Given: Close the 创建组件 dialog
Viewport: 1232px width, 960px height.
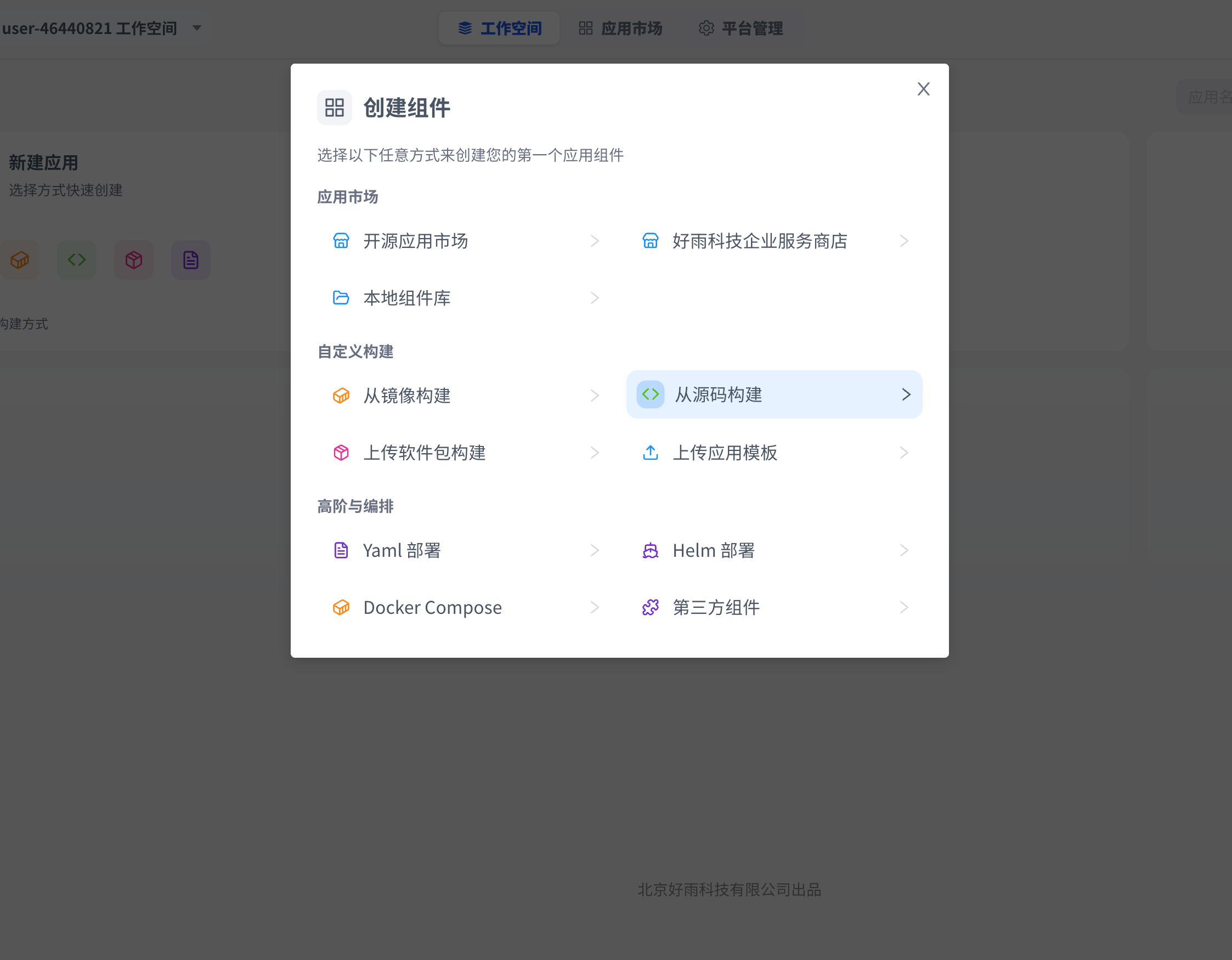Looking at the screenshot, I should pos(923,89).
